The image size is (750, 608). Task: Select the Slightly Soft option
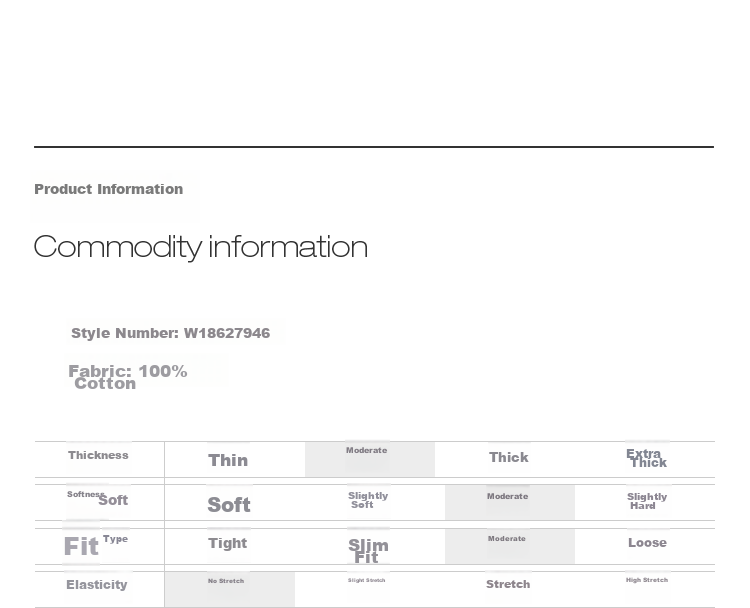click(368, 500)
